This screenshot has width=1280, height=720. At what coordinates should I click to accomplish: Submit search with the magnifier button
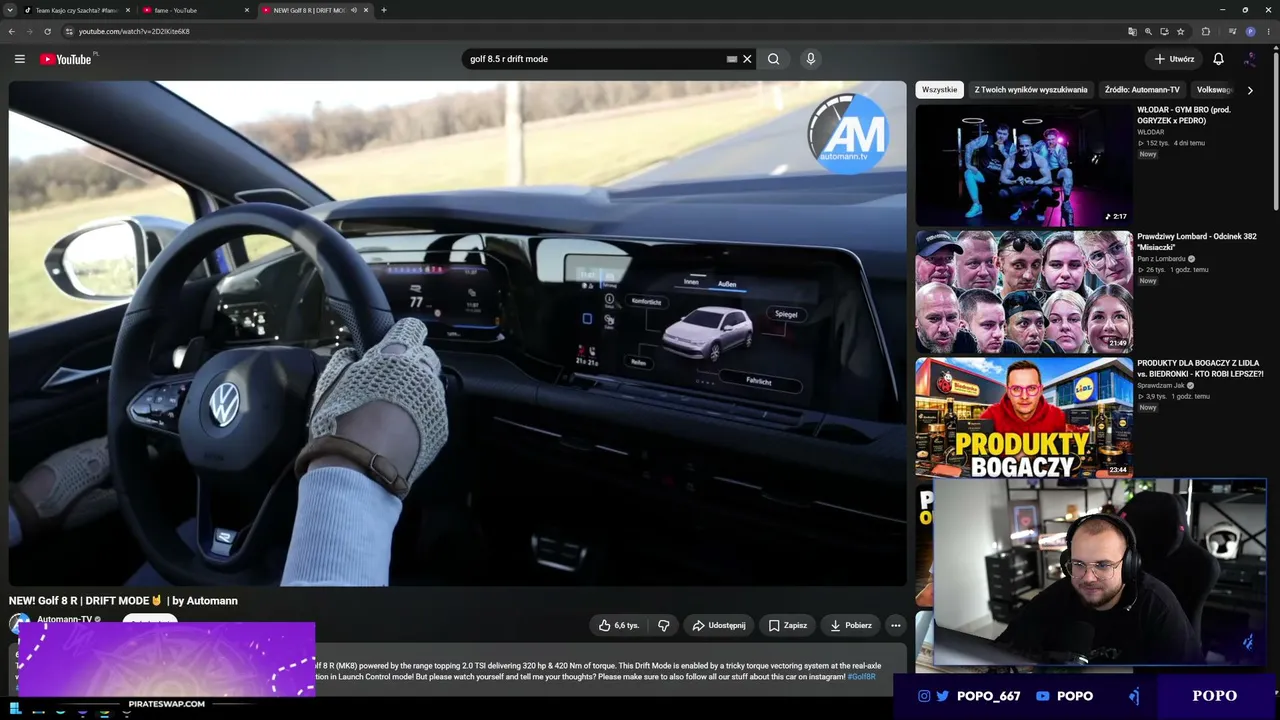click(x=773, y=59)
